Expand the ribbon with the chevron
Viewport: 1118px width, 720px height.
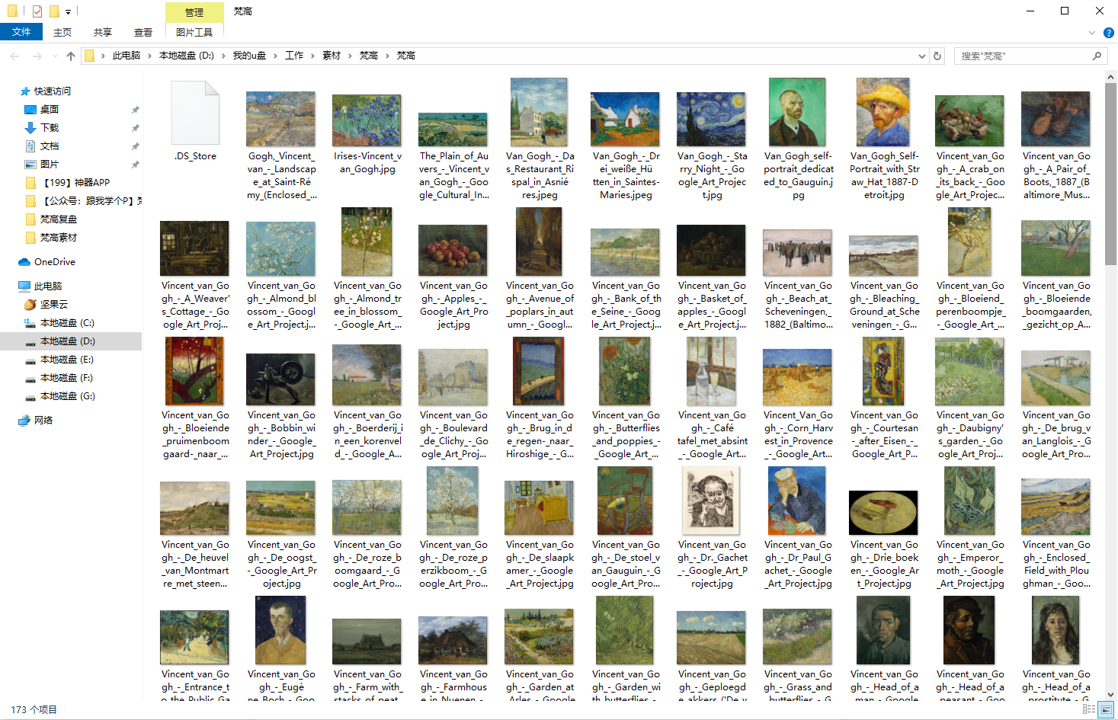pos(1092,33)
